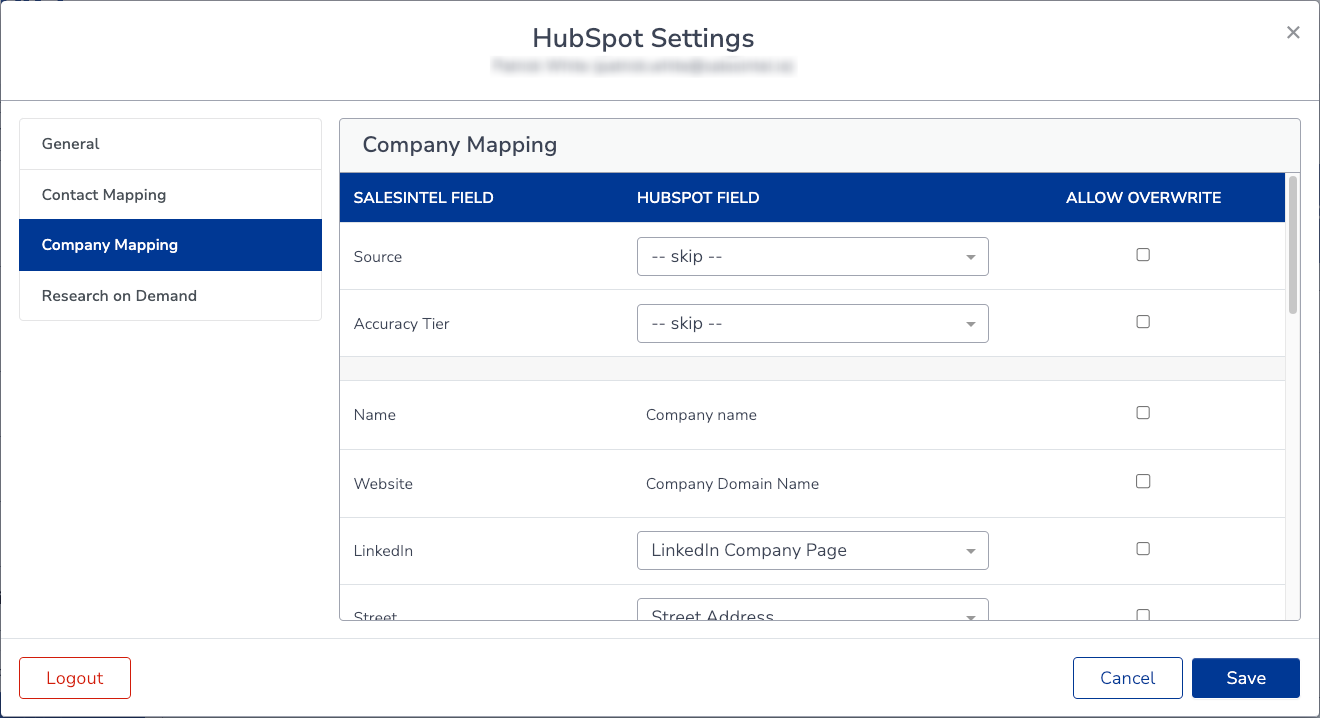Logout from the HubSpot integration

pyautogui.click(x=74, y=677)
